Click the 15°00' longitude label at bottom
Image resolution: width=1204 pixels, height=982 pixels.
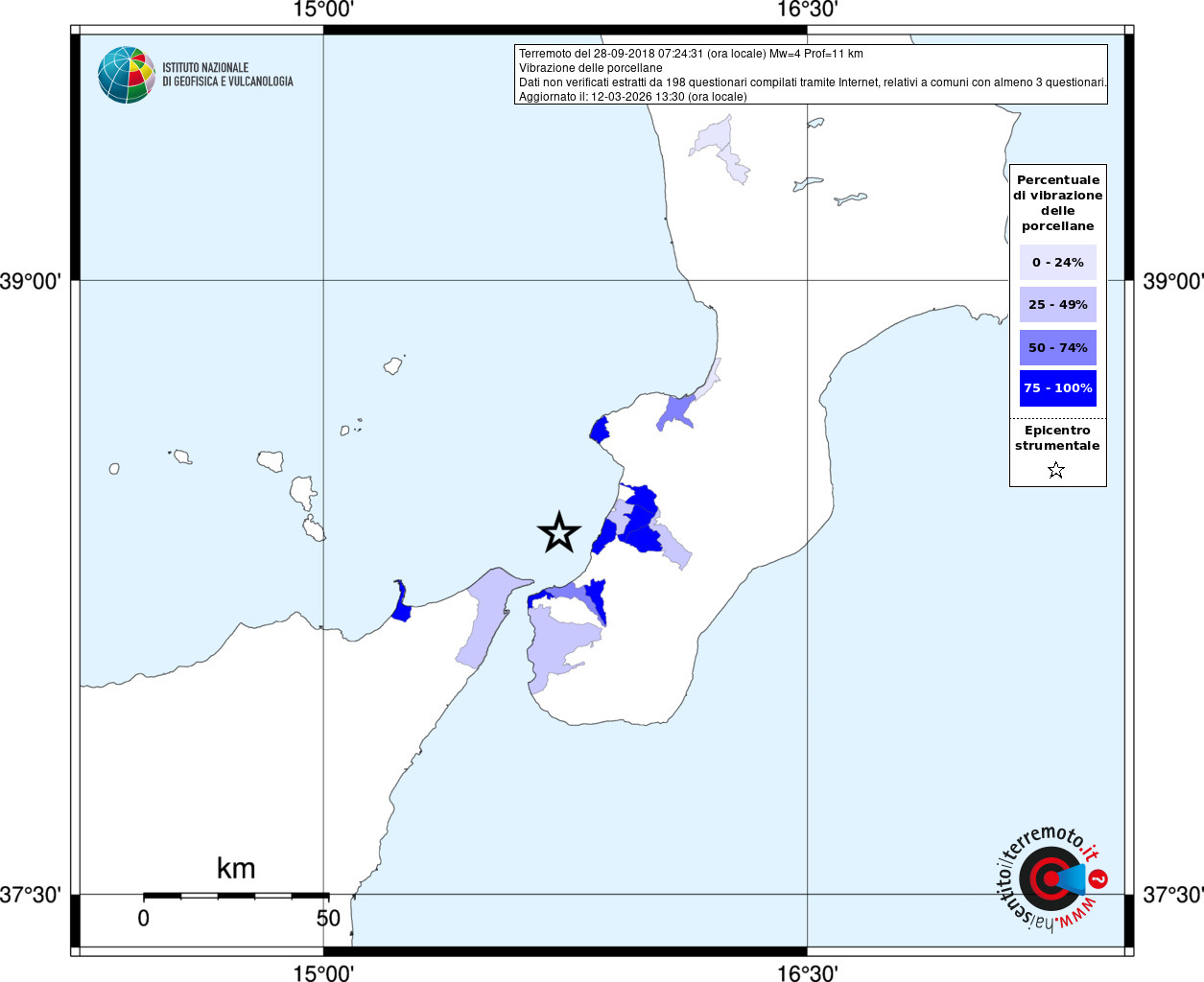323,973
